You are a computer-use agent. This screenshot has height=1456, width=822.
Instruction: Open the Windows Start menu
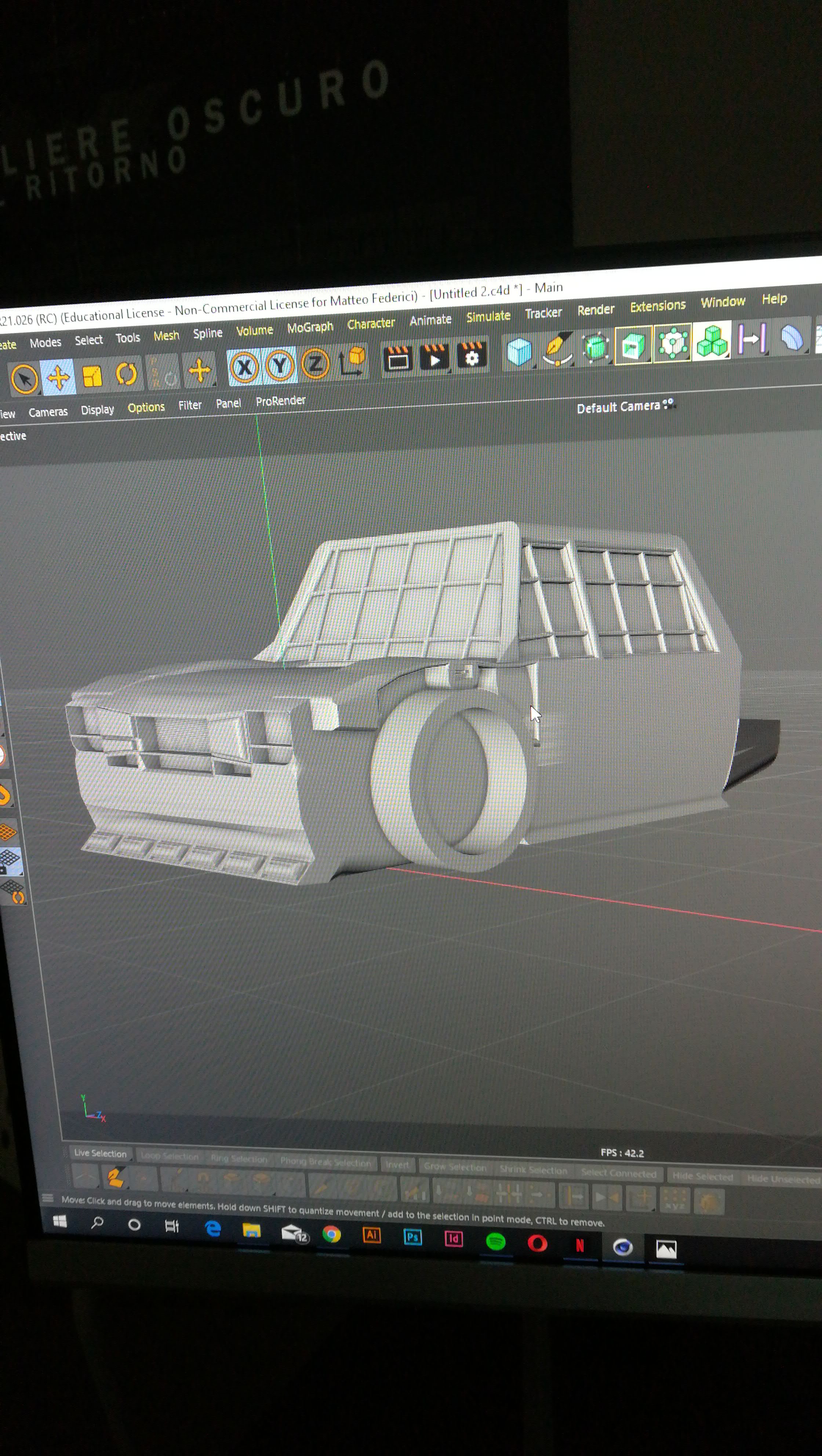point(59,1222)
